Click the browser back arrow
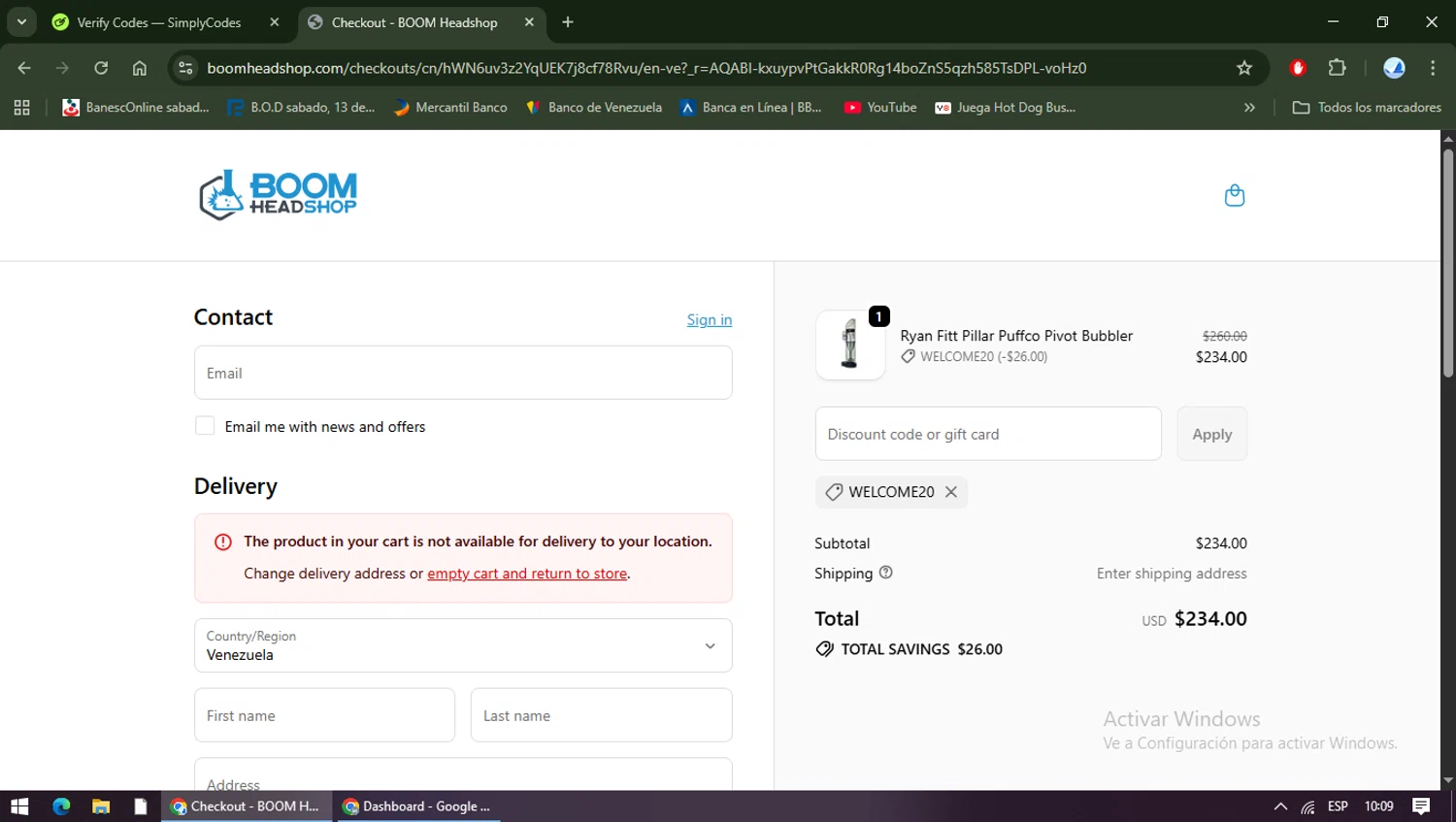Image resolution: width=1456 pixels, height=822 pixels. 24,68
